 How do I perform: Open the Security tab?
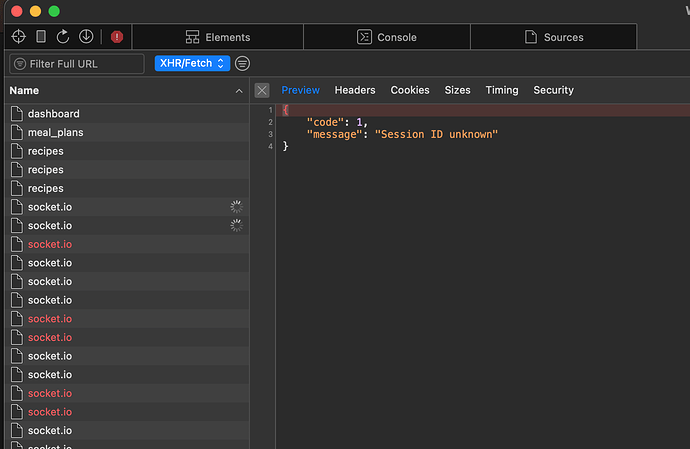click(x=554, y=90)
